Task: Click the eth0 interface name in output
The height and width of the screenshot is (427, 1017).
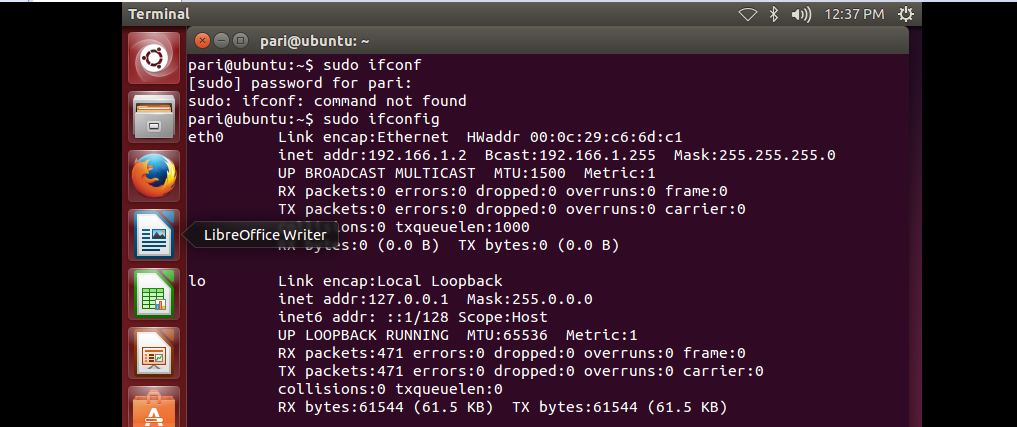Action: coord(205,137)
